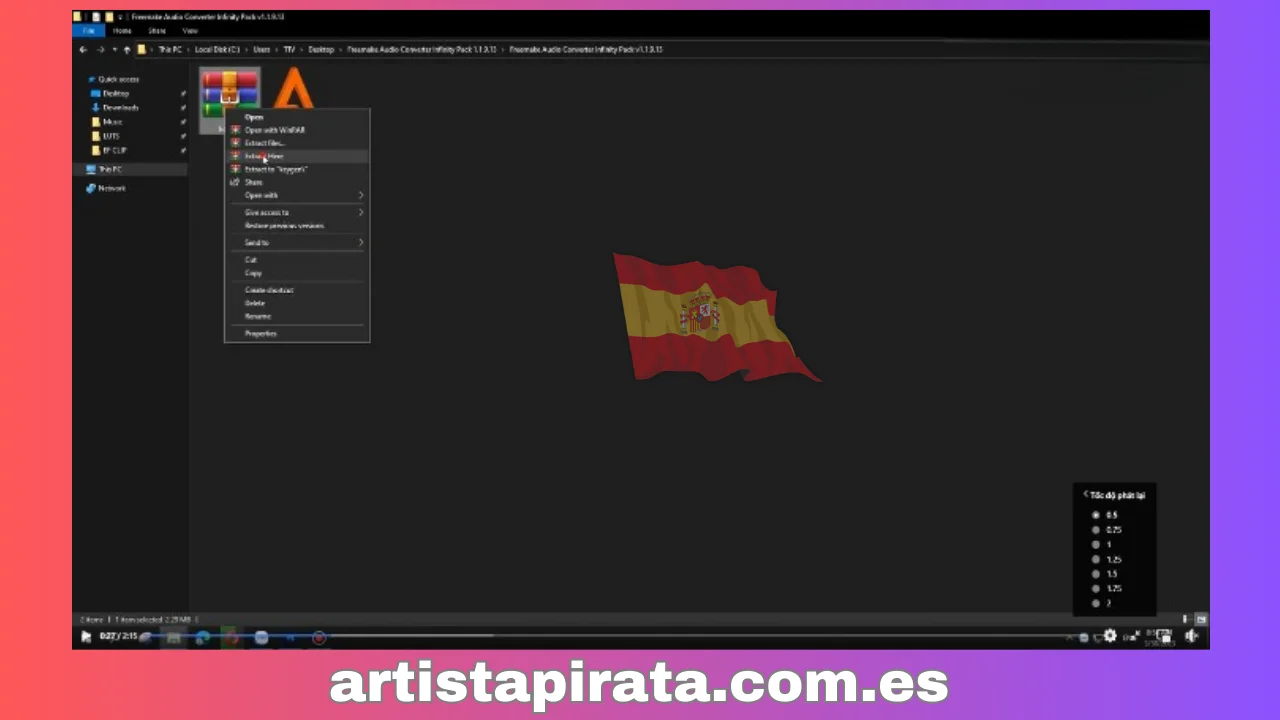Select 0.5 playback speed
1280x720 pixels.
(x=1105, y=515)
